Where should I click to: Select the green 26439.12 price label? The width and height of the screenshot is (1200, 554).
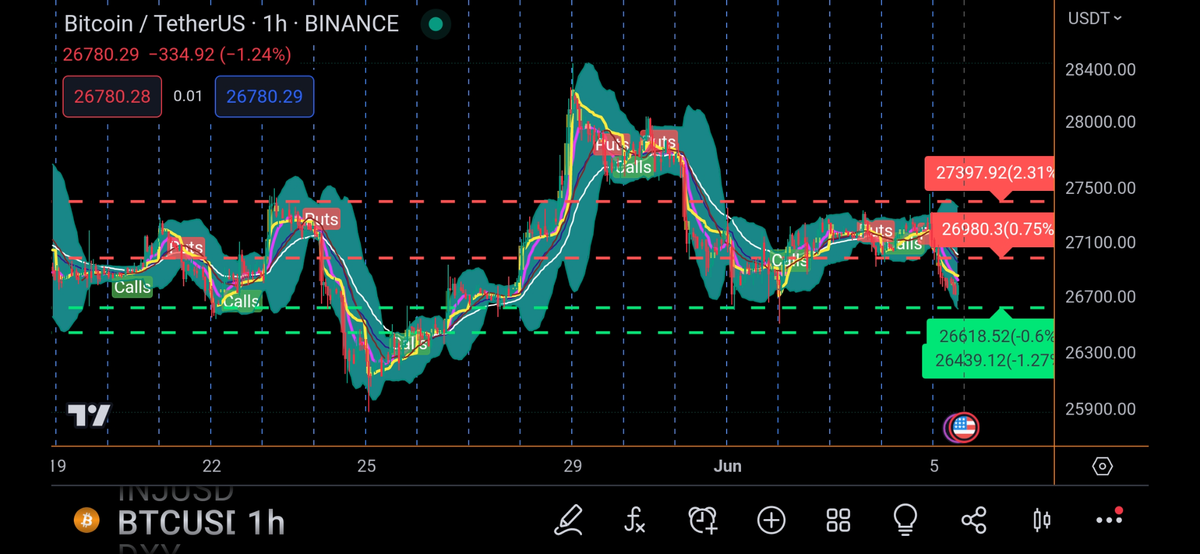990,361
